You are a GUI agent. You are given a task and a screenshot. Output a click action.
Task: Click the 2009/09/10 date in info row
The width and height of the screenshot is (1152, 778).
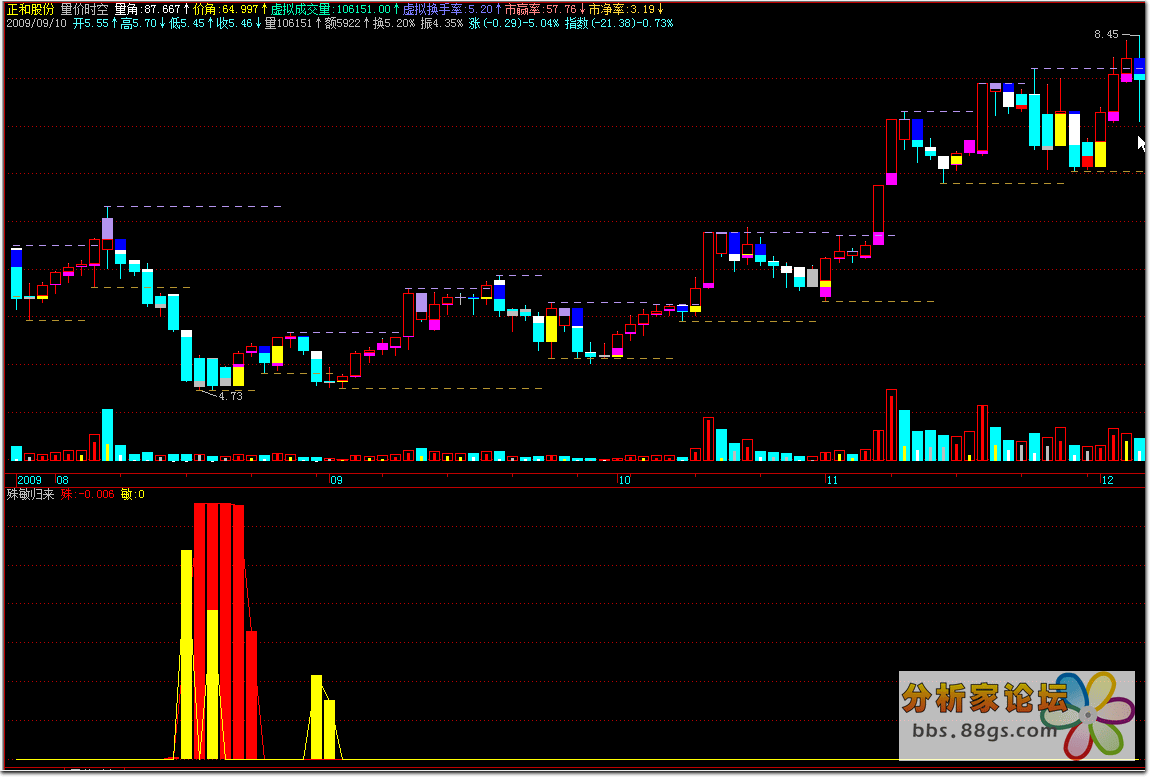(x=38, y=21)
